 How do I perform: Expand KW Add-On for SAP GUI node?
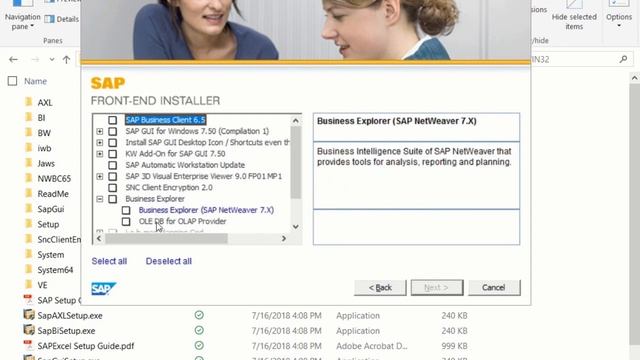pyautogui.click(x=100, y=154)
